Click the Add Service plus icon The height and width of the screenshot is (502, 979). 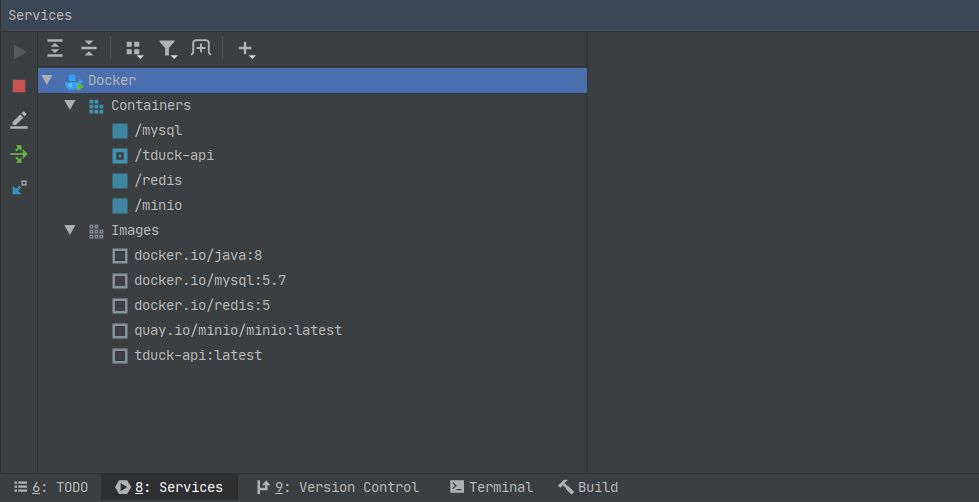tap(246, 48)
